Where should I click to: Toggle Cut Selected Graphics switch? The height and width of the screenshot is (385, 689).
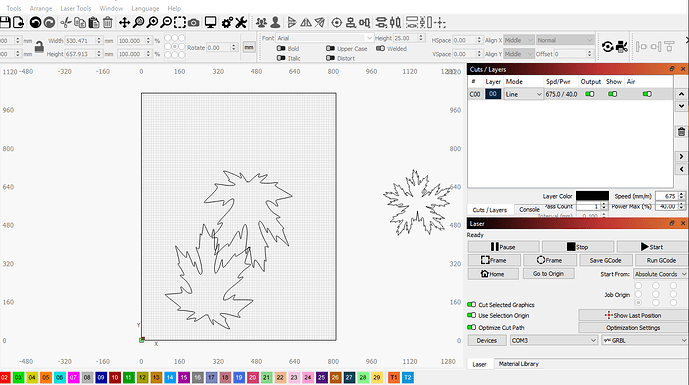pyautogui.click(x=471, y=305)
